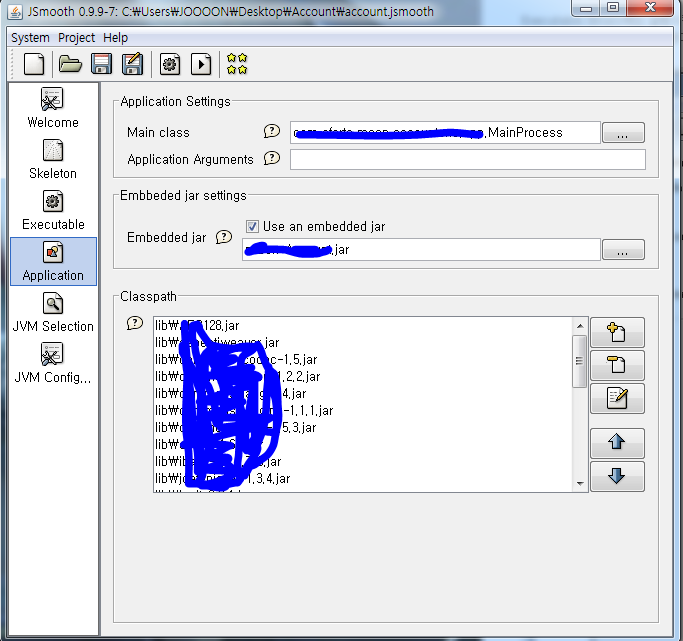Switch to the JVM Selection panel
This screenshot has height=641, width=683.
(x=53, y=312)
